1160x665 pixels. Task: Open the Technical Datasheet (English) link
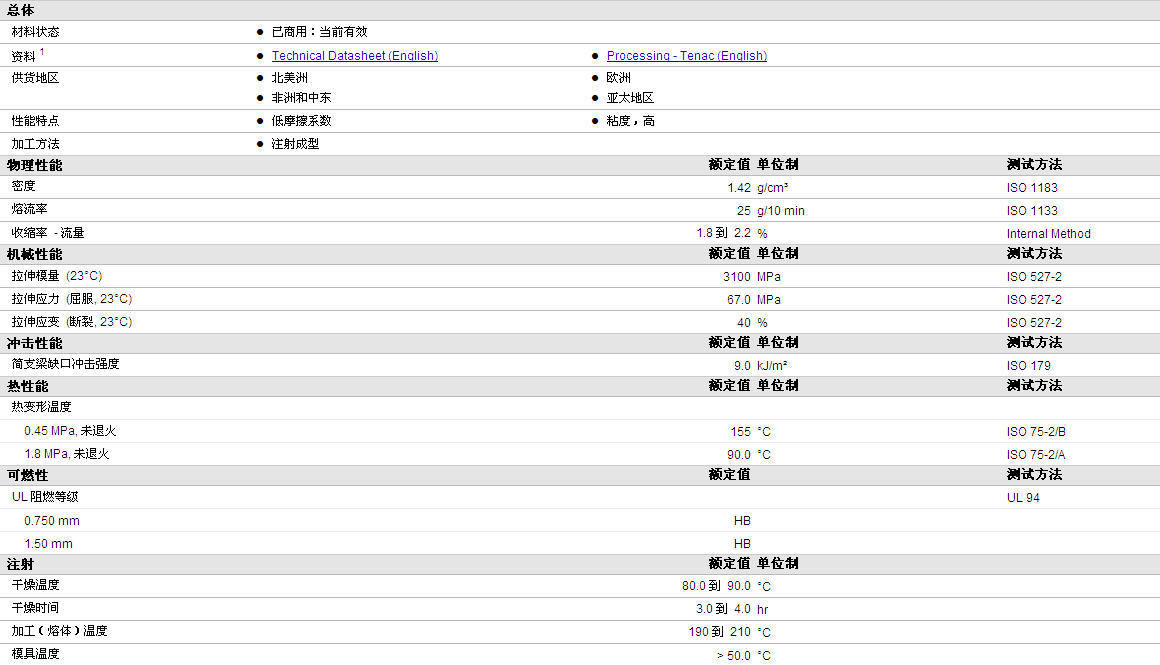click(354, 55)
